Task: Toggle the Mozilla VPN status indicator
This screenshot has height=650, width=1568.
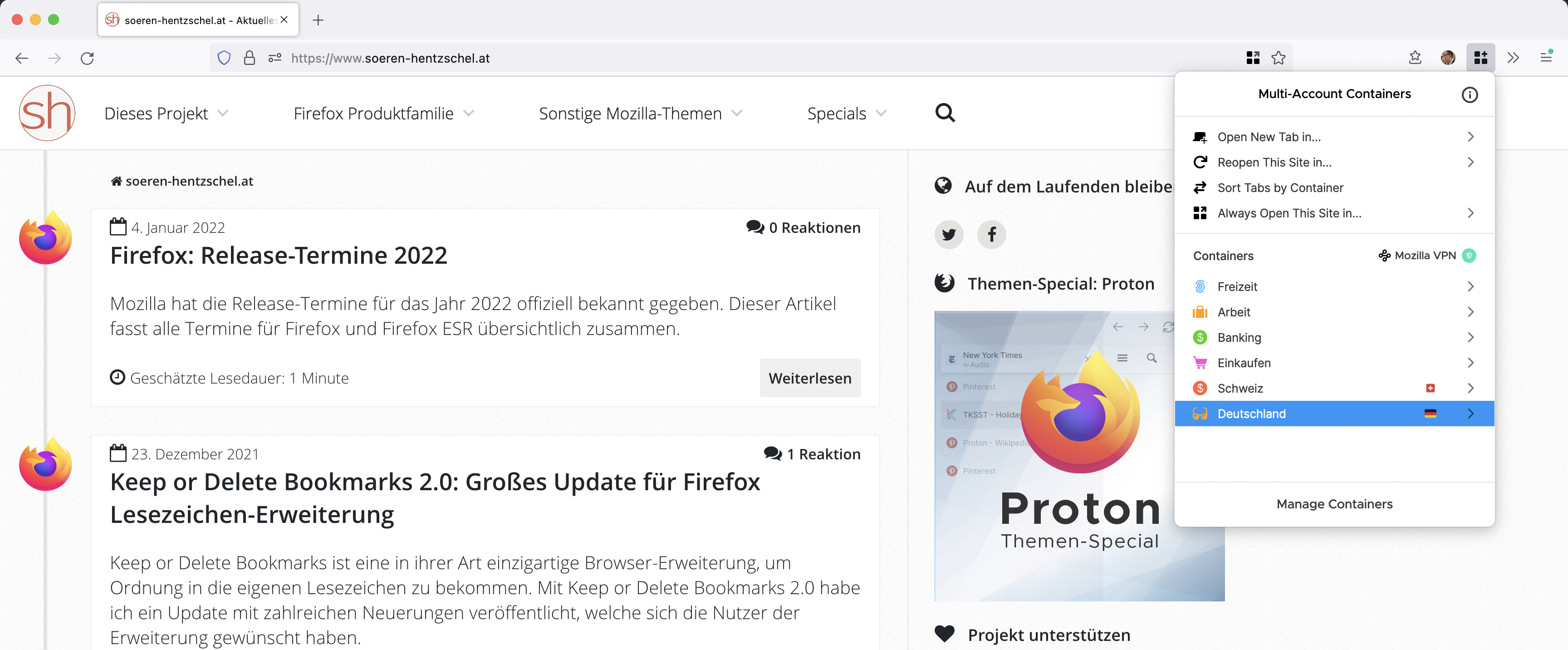Action: pyautogui.click(x=1469, y=256)
